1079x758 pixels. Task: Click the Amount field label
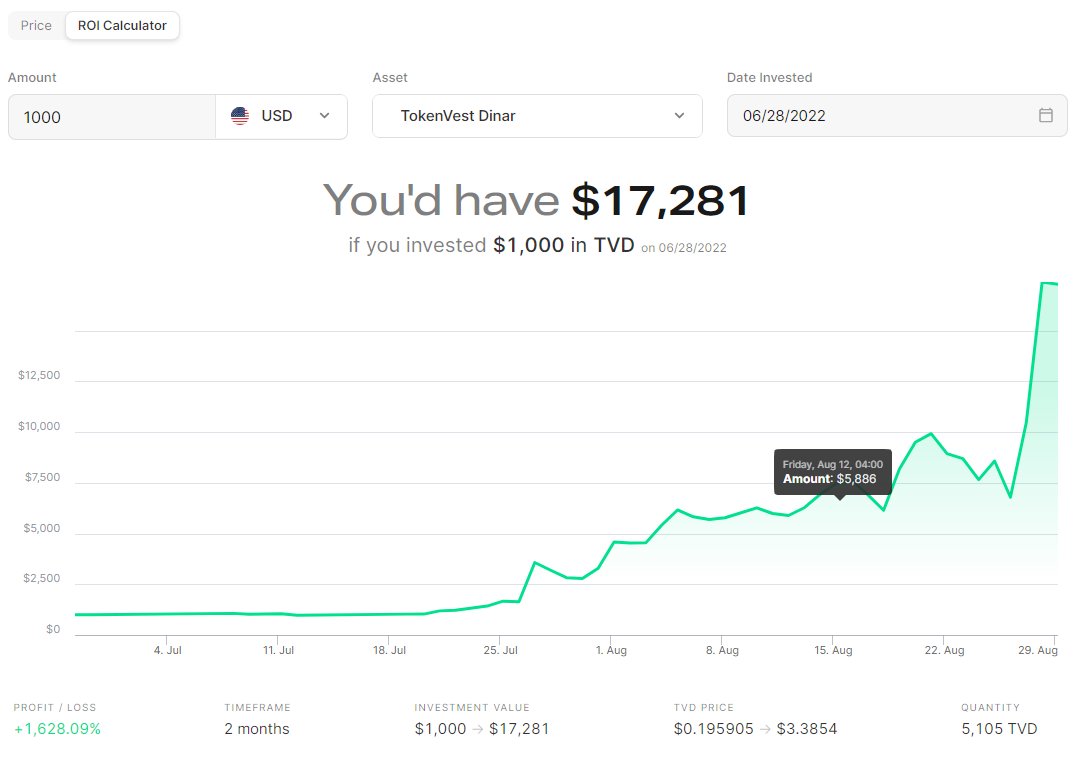(32, 78)
